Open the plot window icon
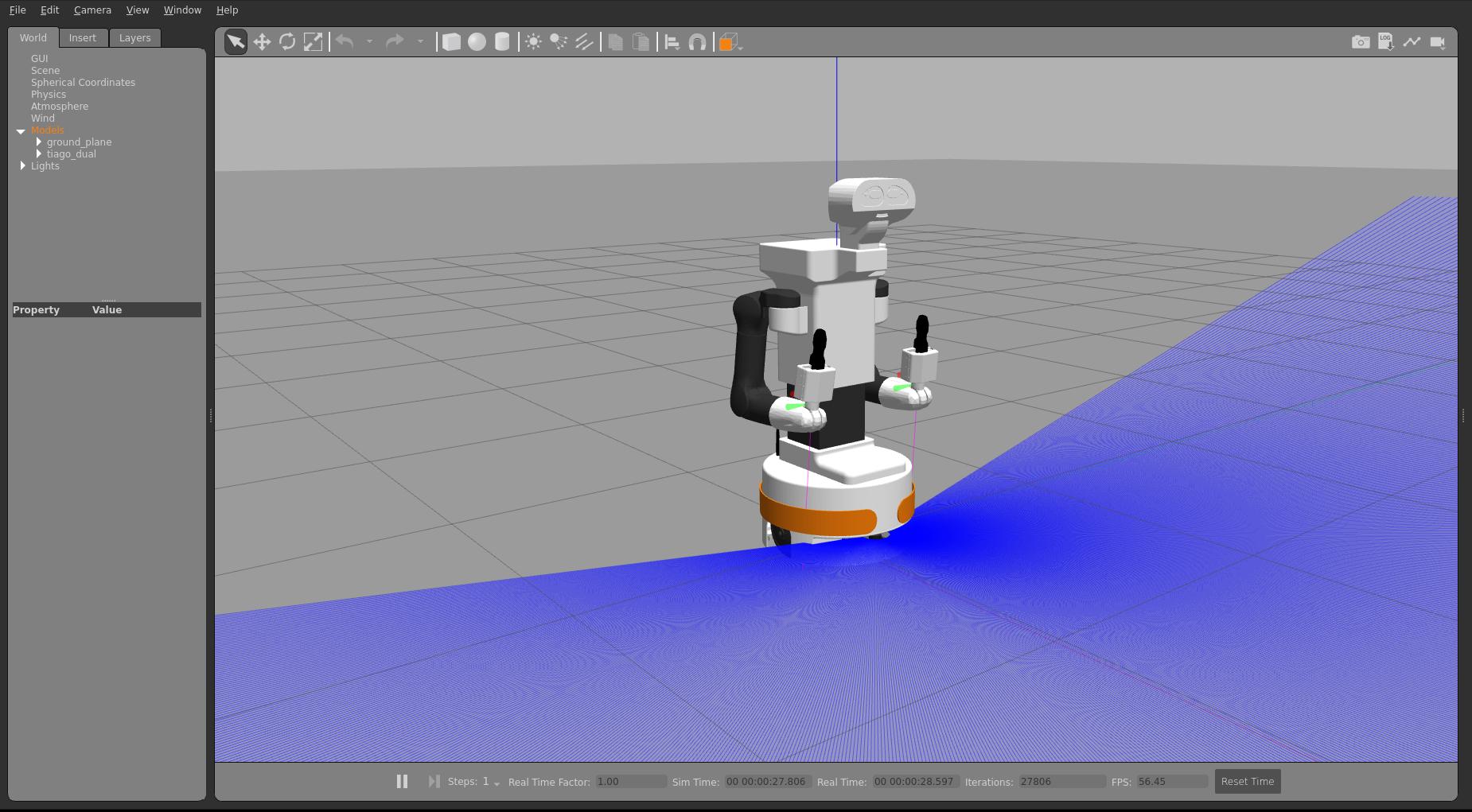Screen dimensions: 1472x812 coord(1412,42)
